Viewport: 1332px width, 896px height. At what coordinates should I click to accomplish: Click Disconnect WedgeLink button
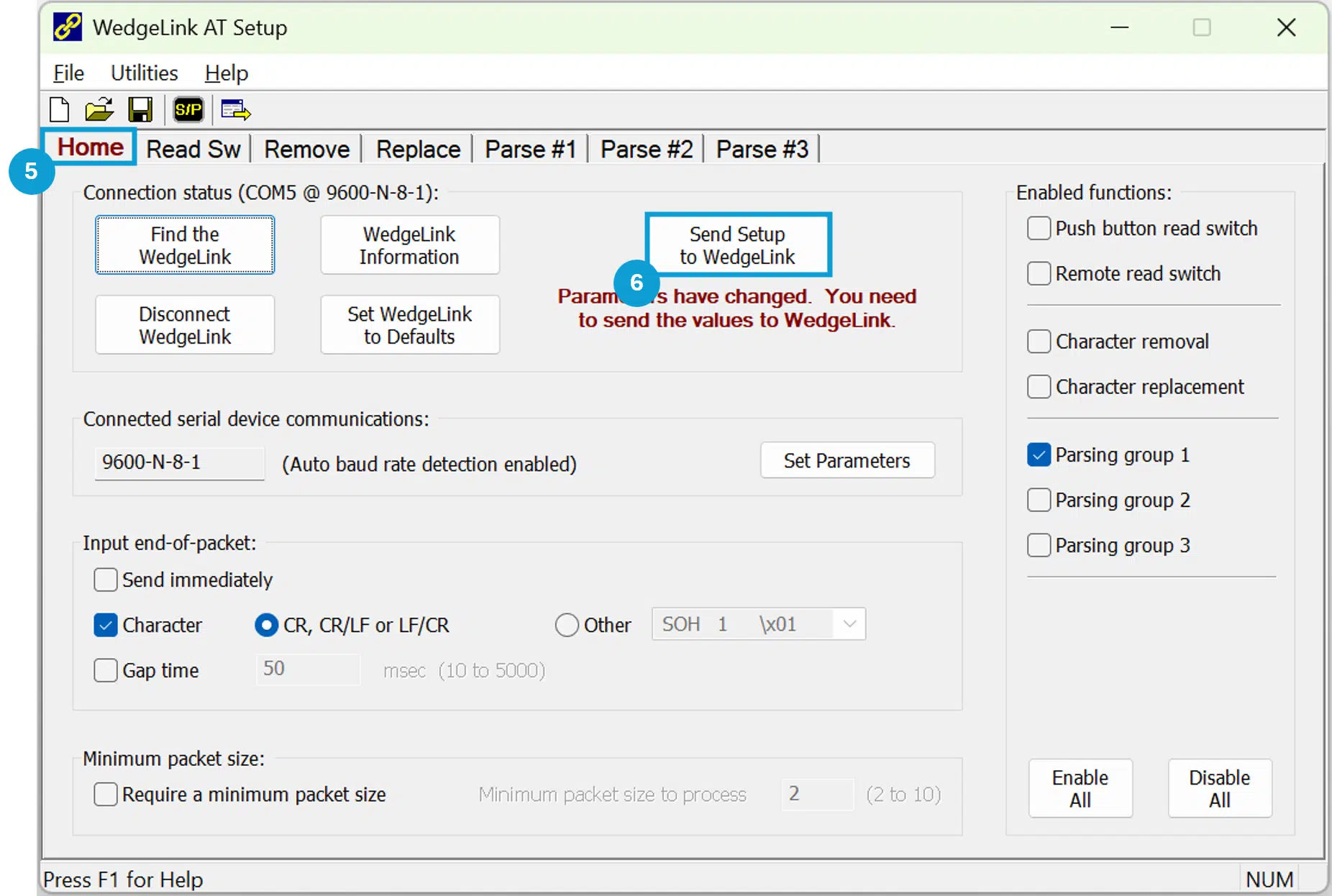(185, 325)
